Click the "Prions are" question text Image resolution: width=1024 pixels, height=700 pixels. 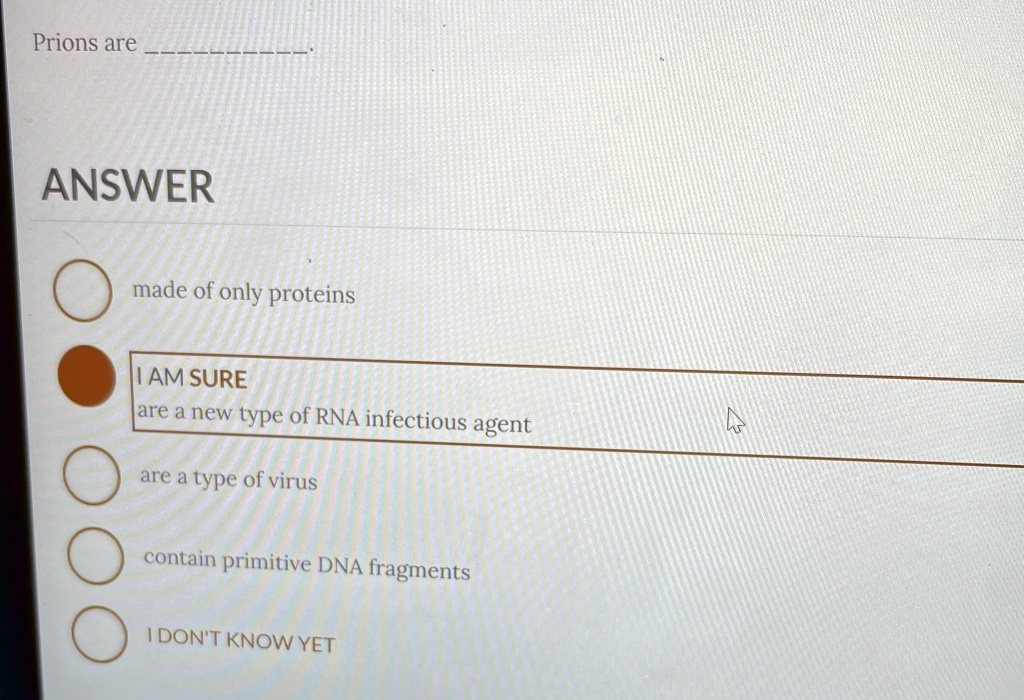pyautogui.click(x=85, y=43)
